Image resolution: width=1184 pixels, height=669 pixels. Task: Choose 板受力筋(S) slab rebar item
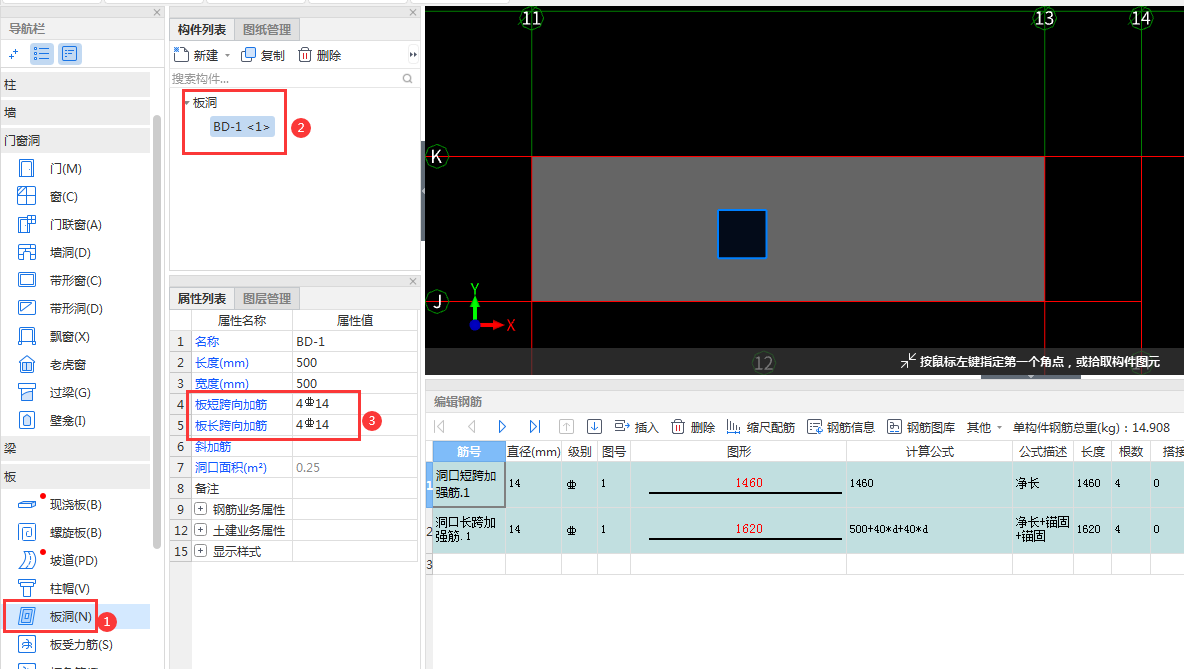tap(81, 644)
